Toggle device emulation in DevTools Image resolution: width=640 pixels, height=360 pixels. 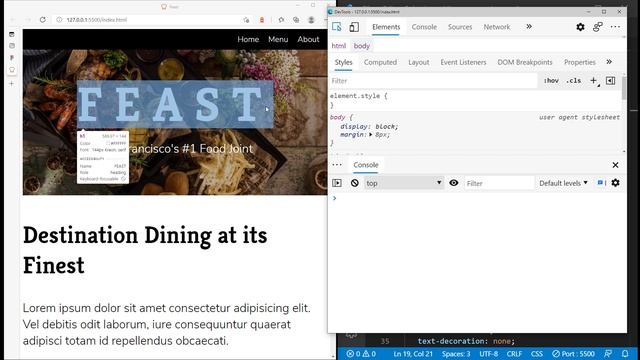(354, 27)
